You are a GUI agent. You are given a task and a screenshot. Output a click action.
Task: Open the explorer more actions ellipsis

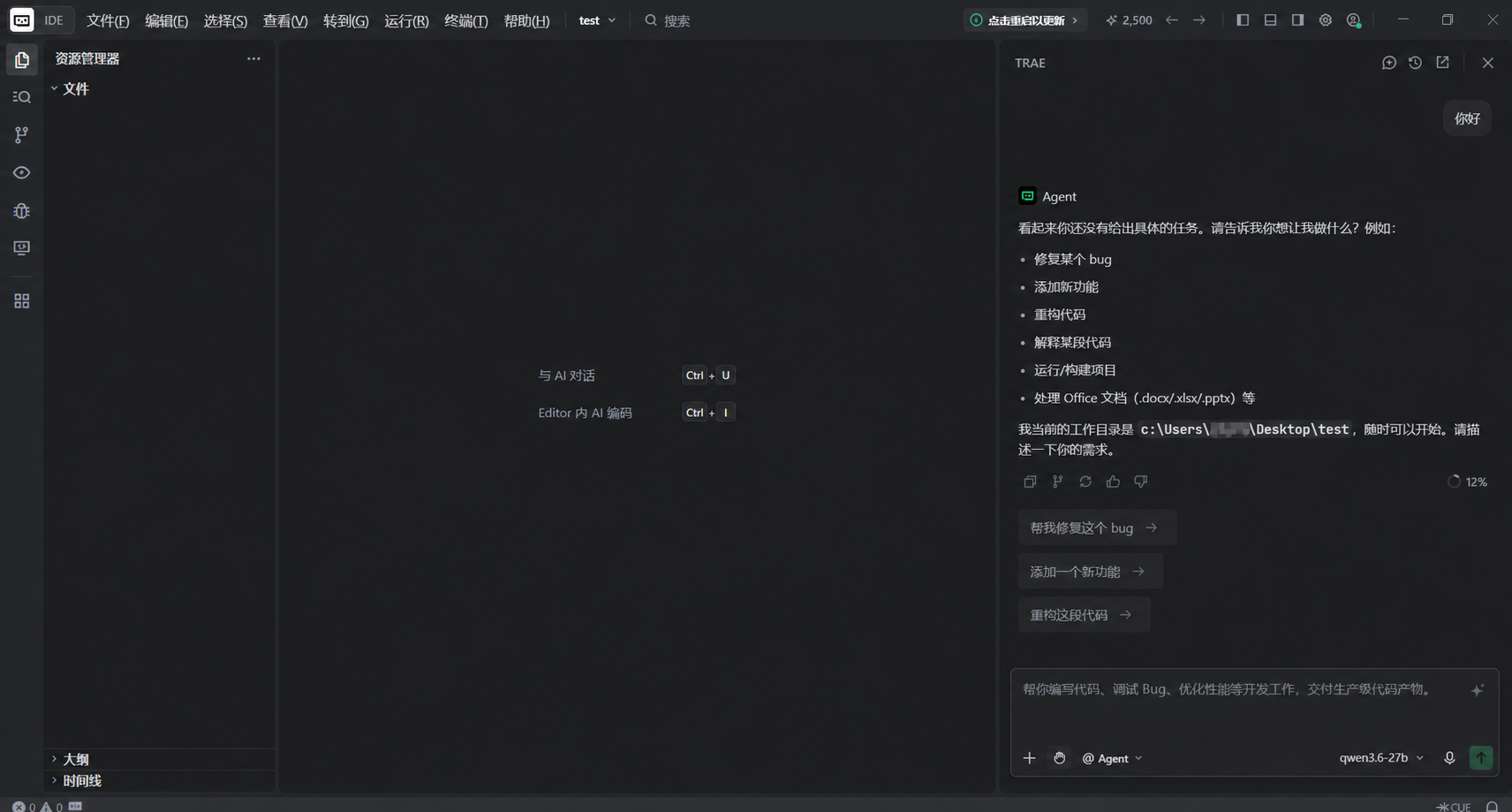[x=253, y=58]
